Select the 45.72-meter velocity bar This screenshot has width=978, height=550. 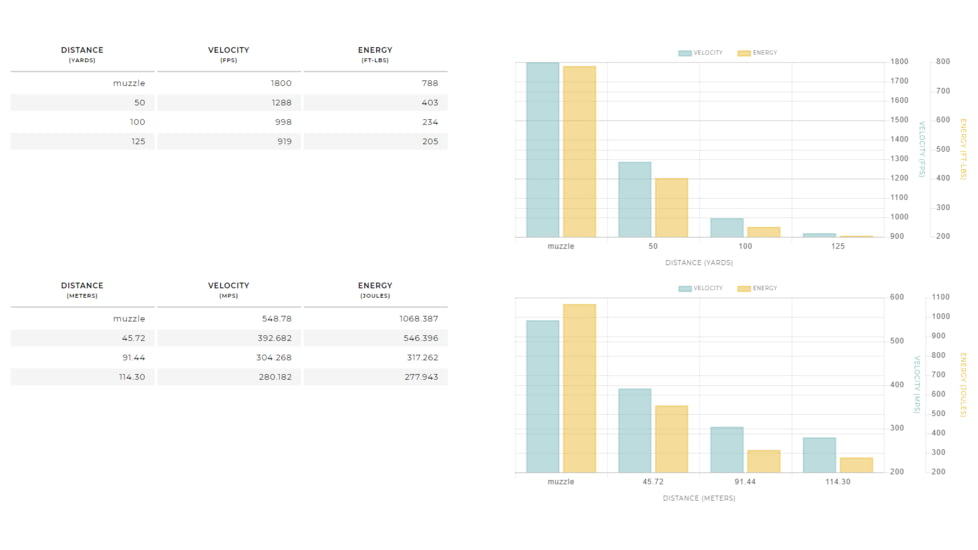click(x=635, y=430)
